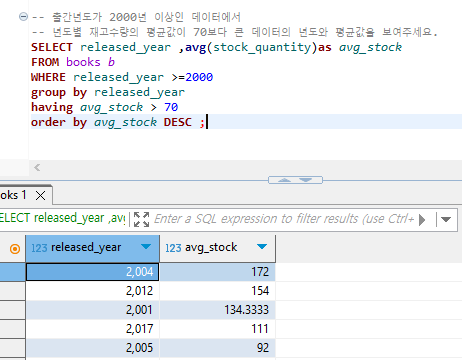The height and width of the screenshot is (360, 462).
Task: Click the editor scroll left arrow
Action: pyautogui.click(x=37, y=168)
